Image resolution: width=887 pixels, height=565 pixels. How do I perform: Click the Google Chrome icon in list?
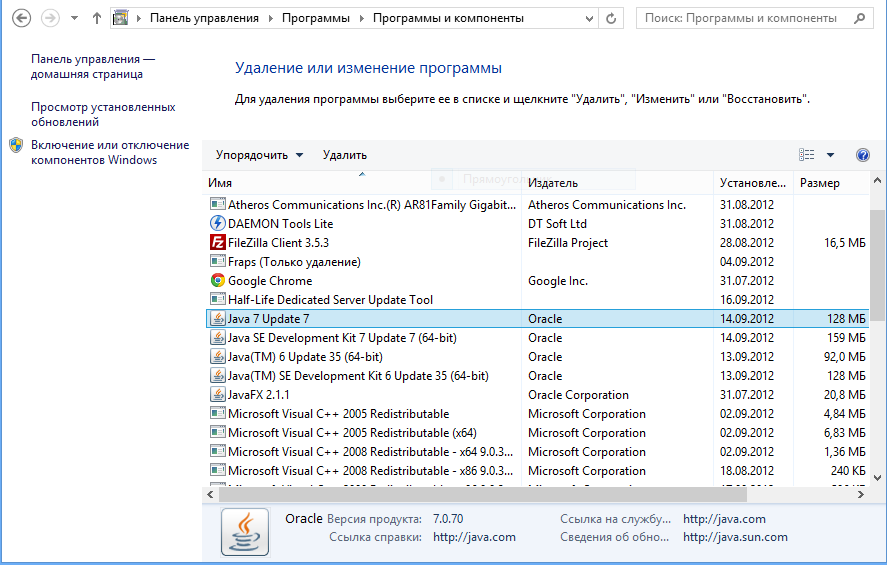(217, 281)
